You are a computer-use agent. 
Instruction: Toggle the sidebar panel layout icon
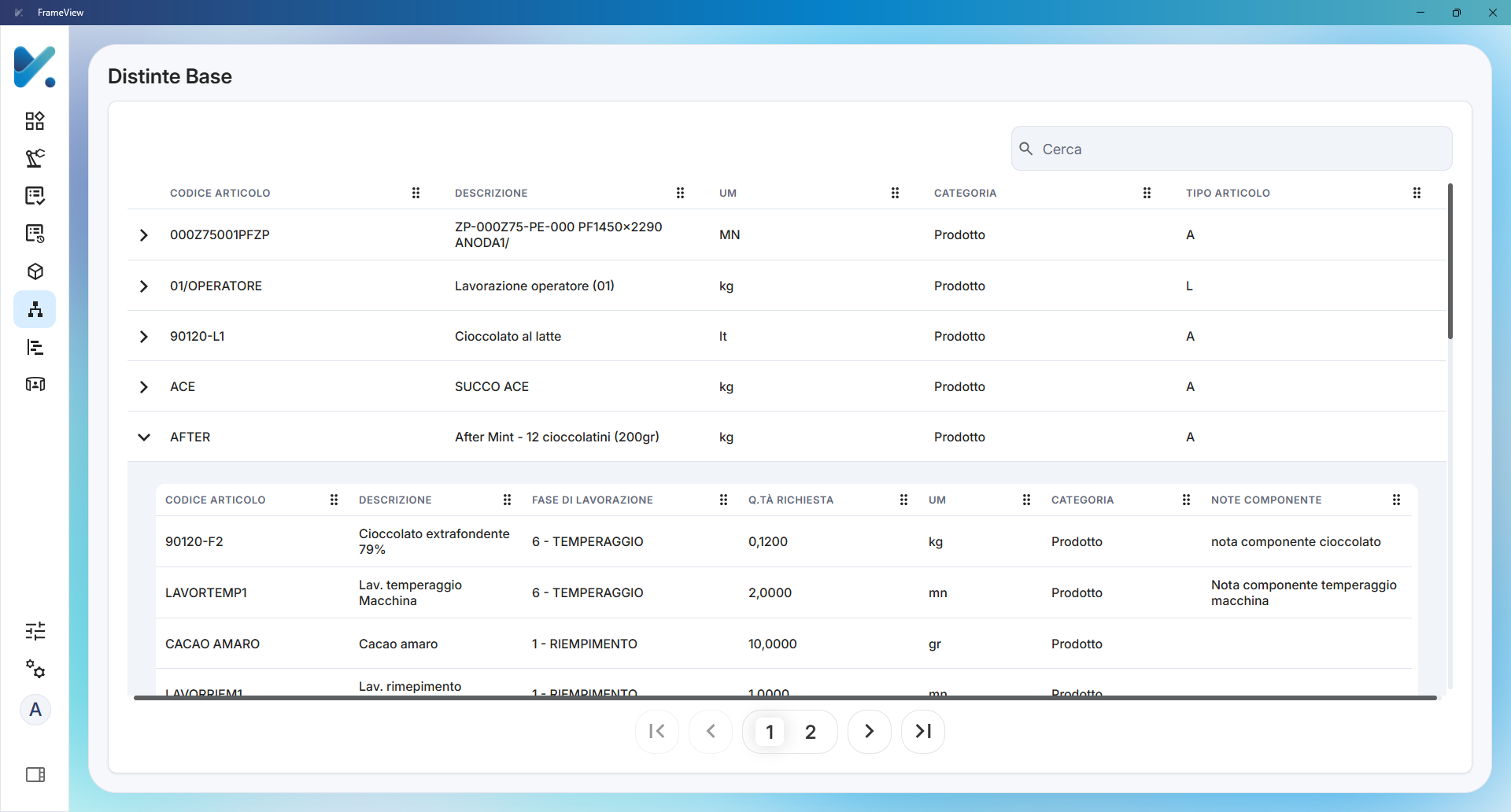[35, 775]
